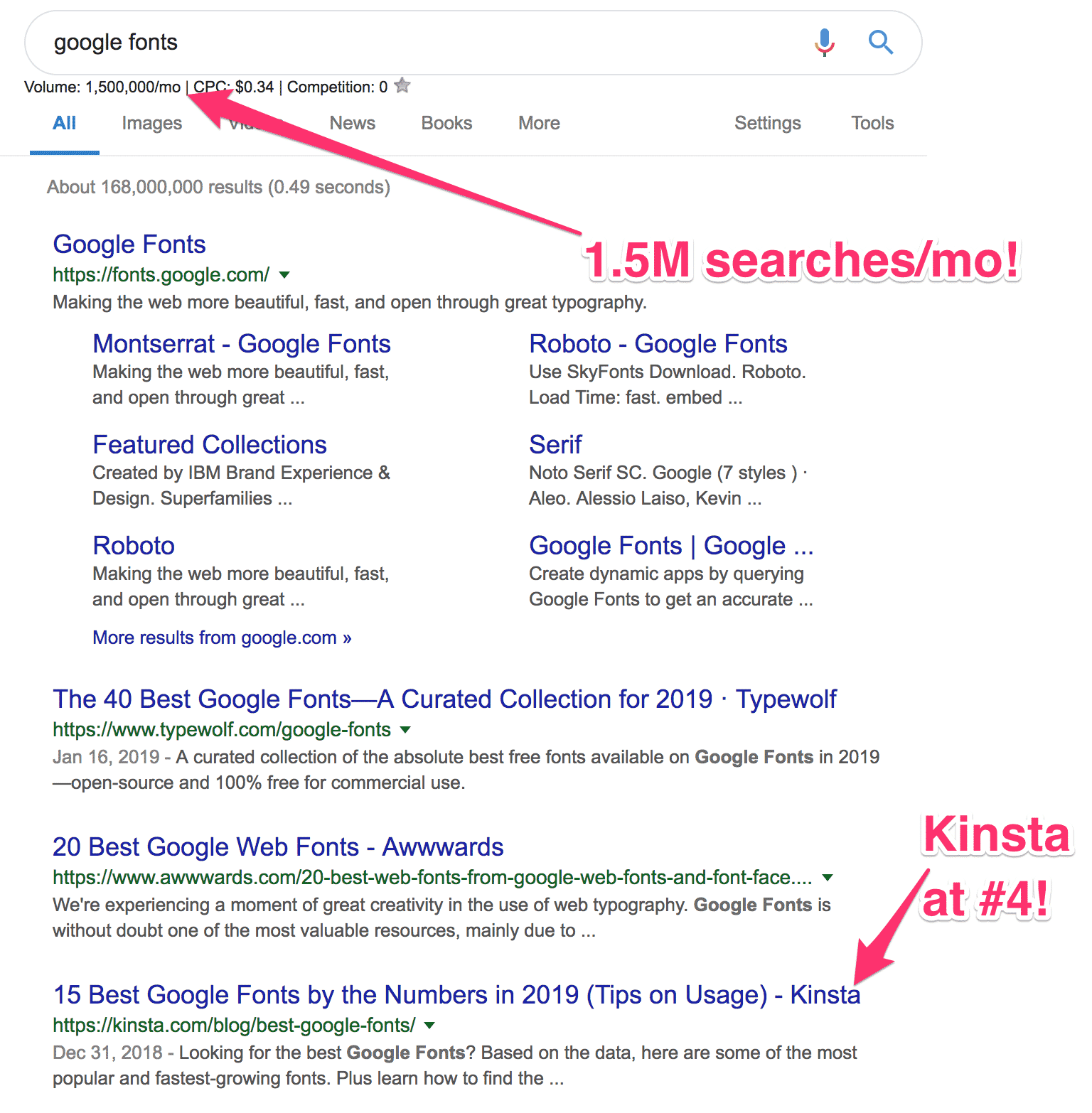Open Montserrat - Google Fonts sitelink

click(242, 343)
